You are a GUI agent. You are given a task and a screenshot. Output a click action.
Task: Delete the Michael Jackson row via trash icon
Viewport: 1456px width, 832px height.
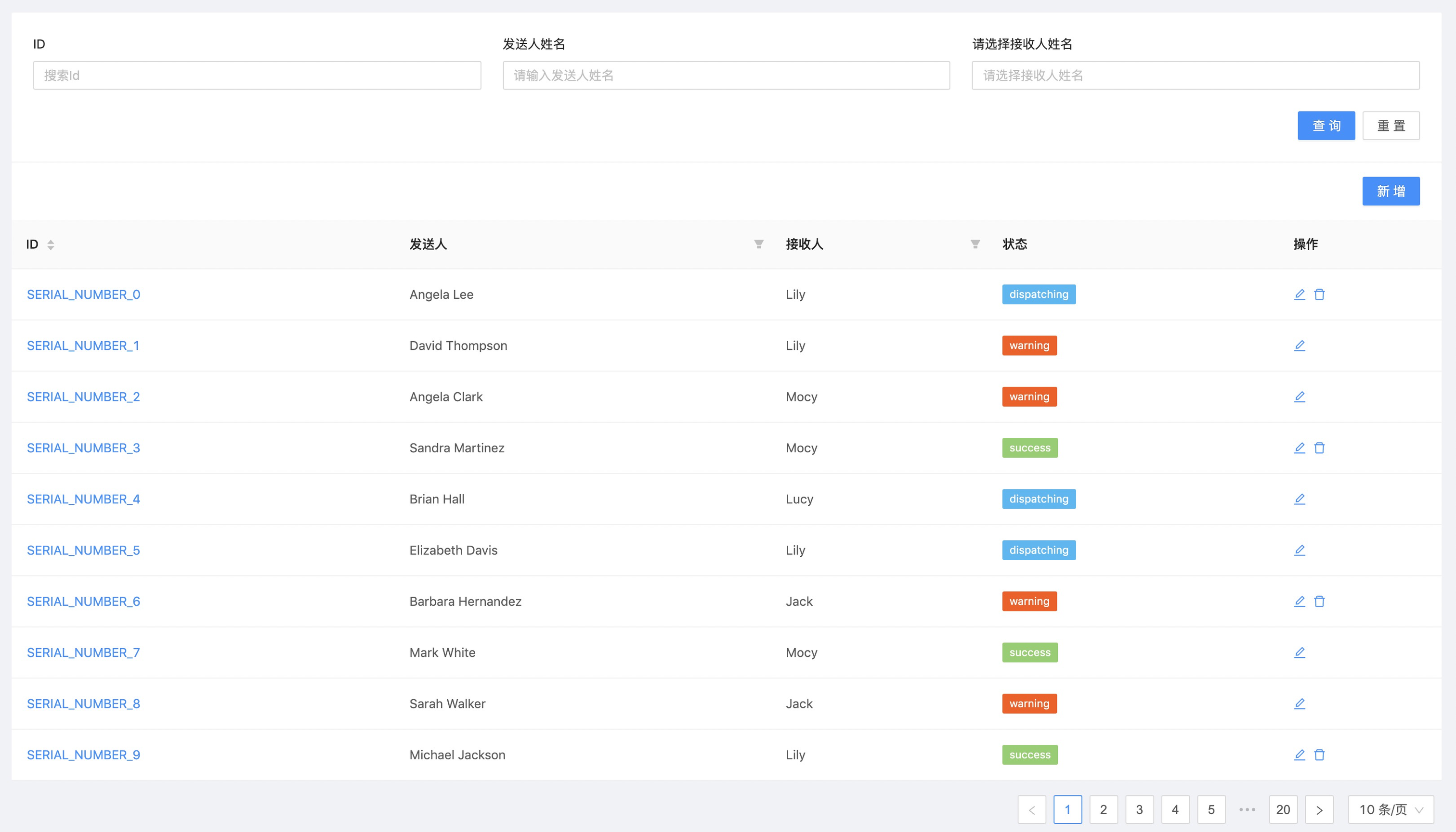point(1319,755)
